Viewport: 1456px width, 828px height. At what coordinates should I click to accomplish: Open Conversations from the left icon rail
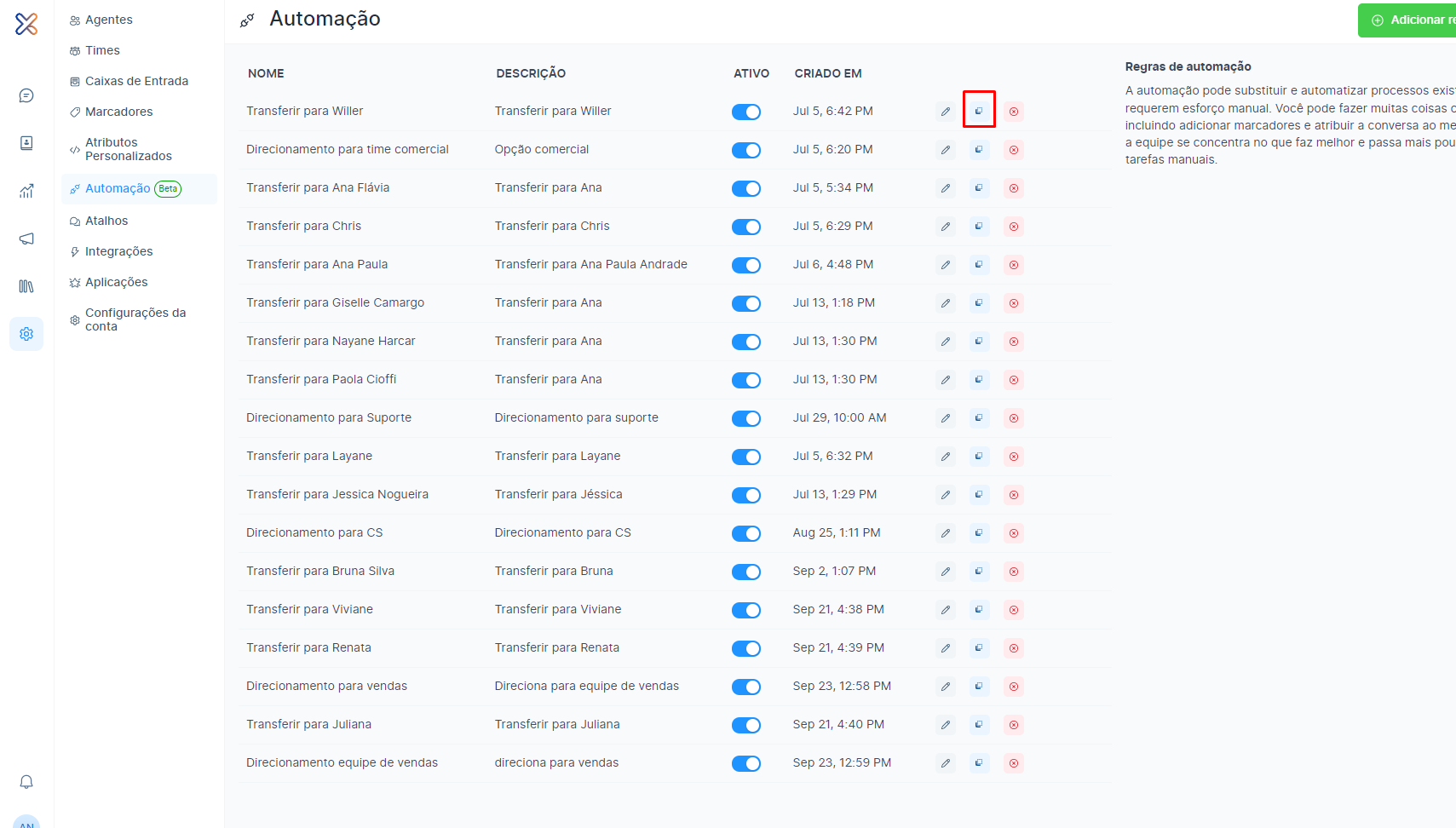pos(26,95)
